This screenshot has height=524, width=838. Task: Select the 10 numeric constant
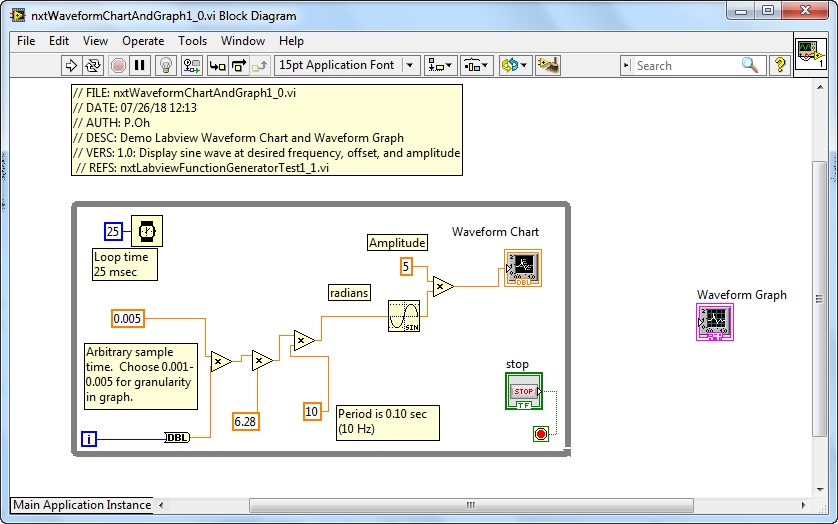click(312, 412)
